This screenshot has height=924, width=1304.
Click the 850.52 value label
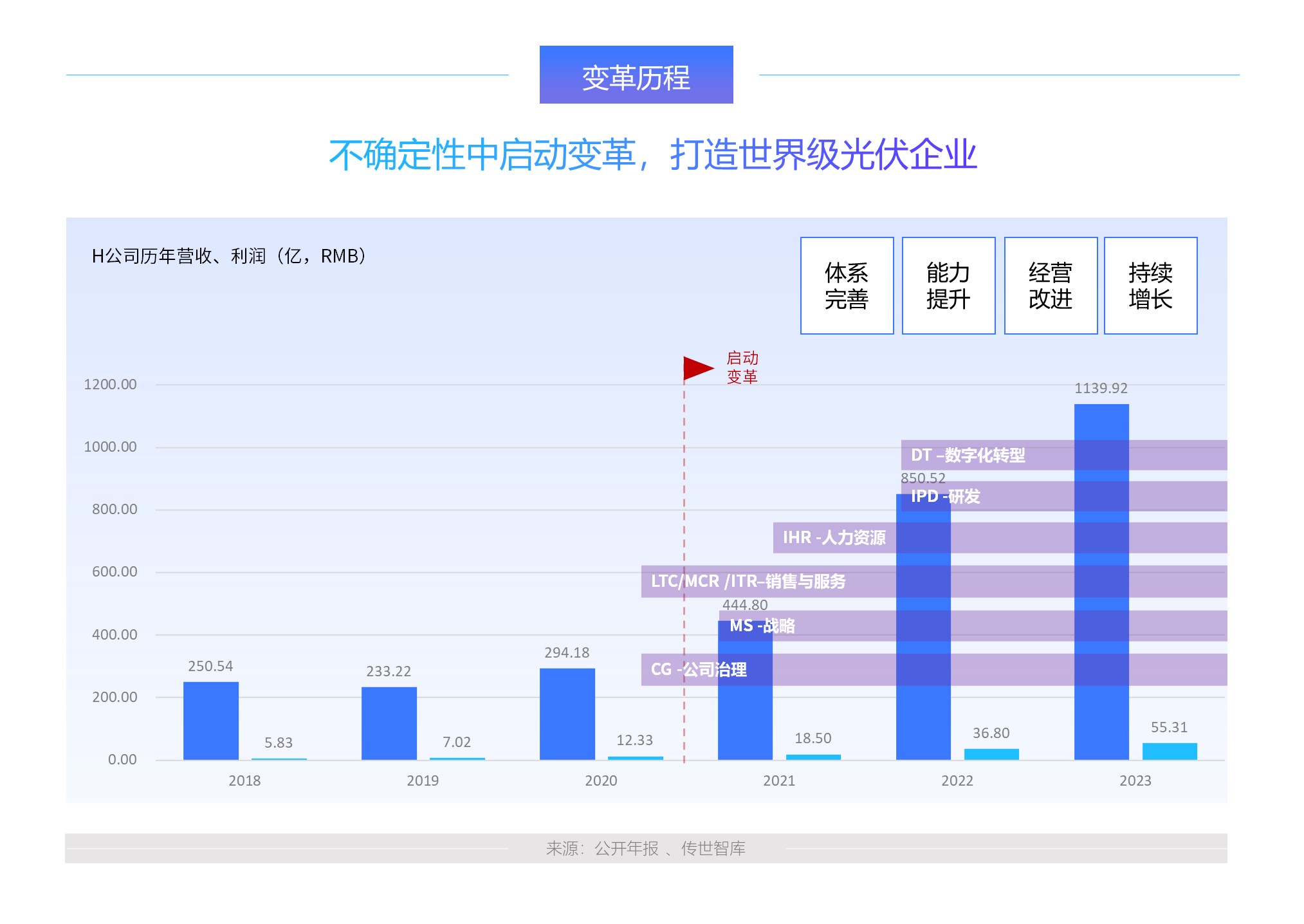[923, 478]
